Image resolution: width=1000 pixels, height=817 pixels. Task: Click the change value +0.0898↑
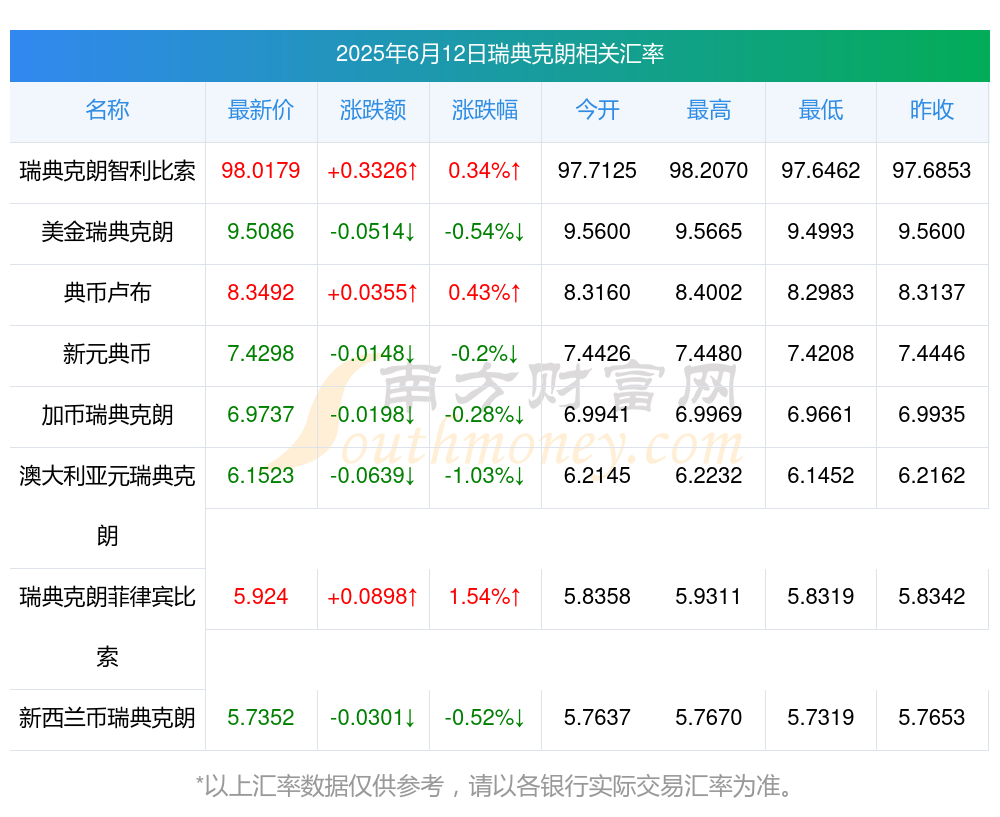click(x=373, y=597)
